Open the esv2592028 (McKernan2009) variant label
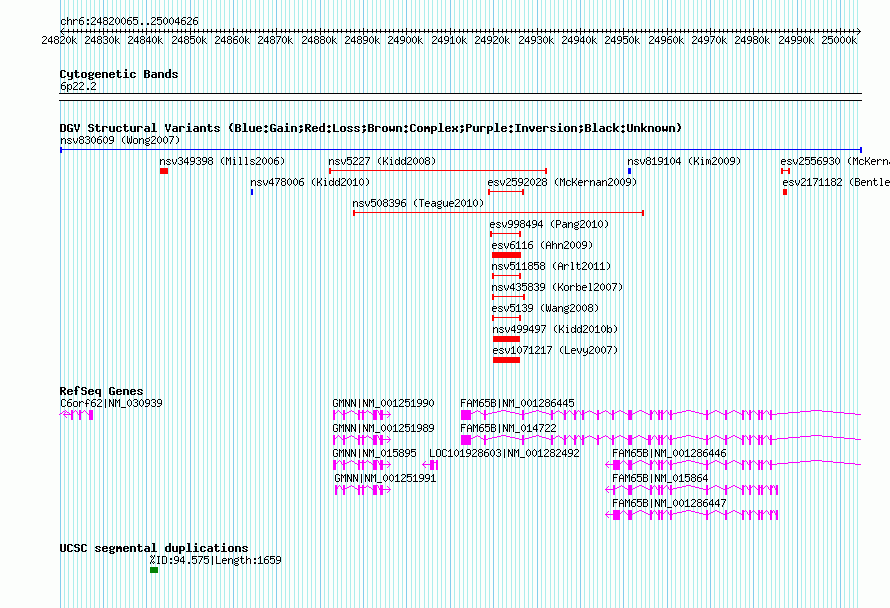890x608 pixels. 562,182
